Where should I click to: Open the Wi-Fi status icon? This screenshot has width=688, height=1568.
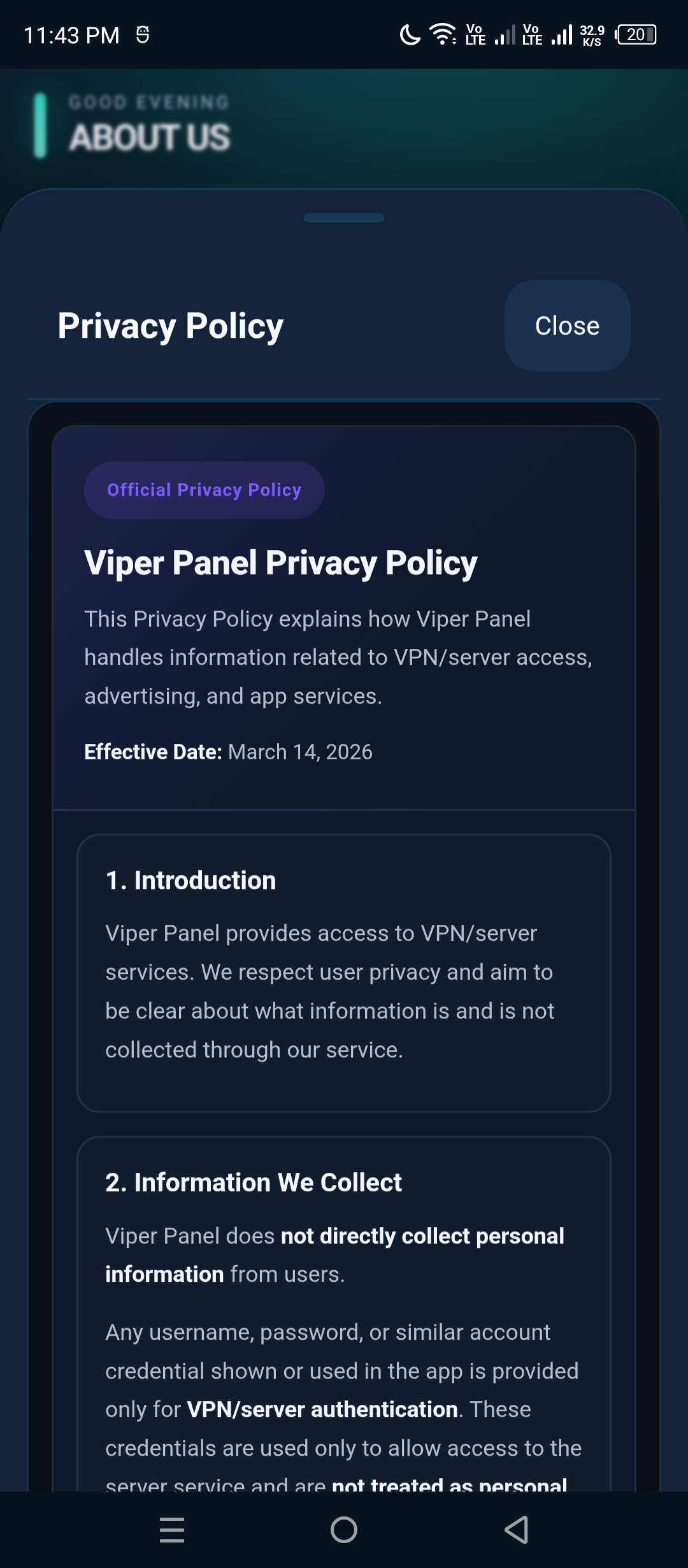(x=442, y=35)
